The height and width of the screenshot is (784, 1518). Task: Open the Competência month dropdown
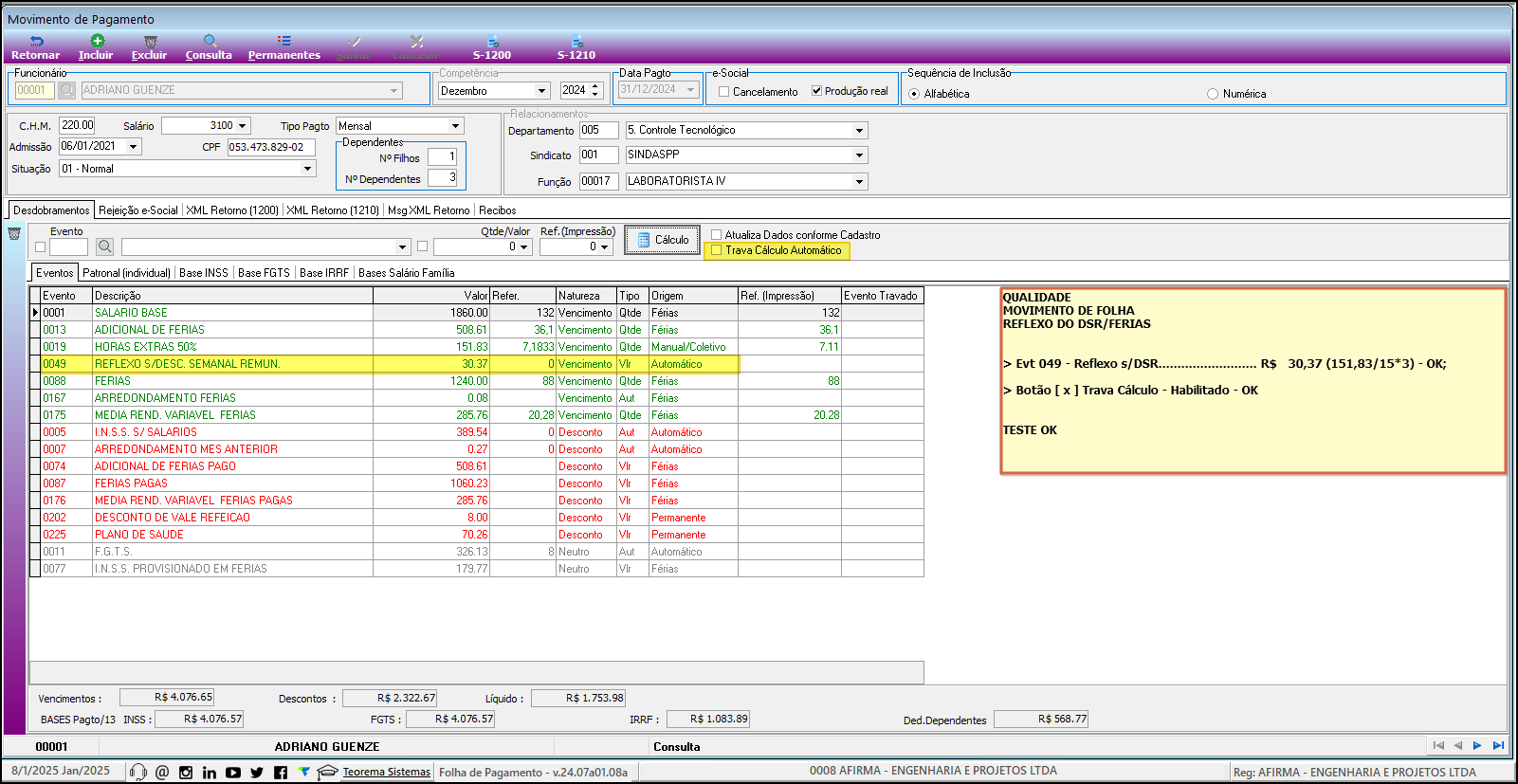(x=542, y=91)
